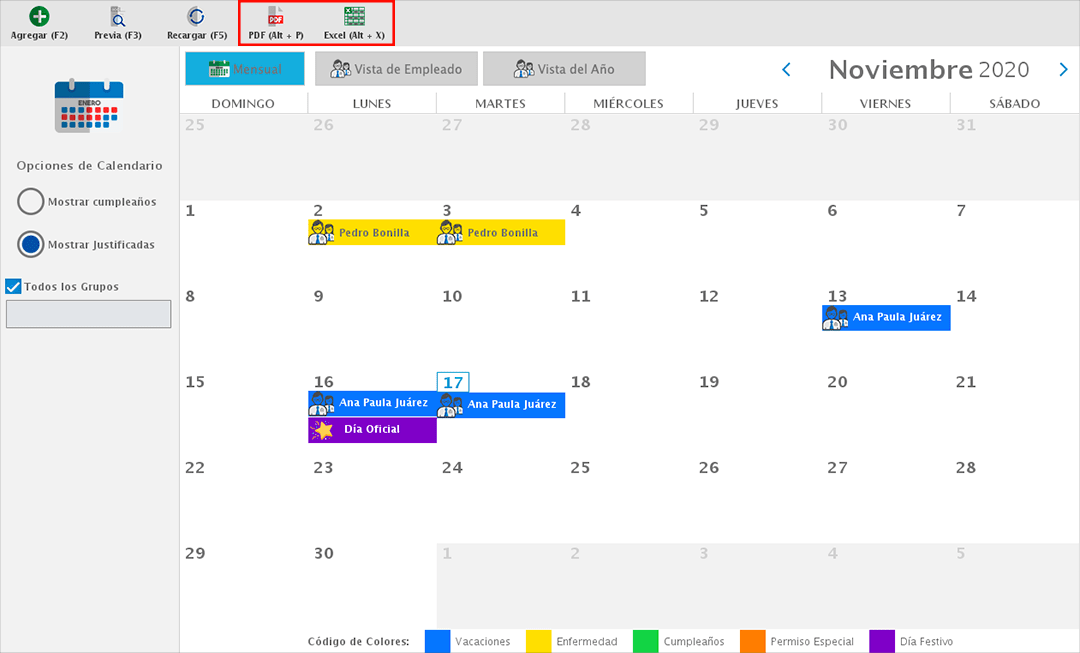Switch to Mensual view tab

[245, 69]
